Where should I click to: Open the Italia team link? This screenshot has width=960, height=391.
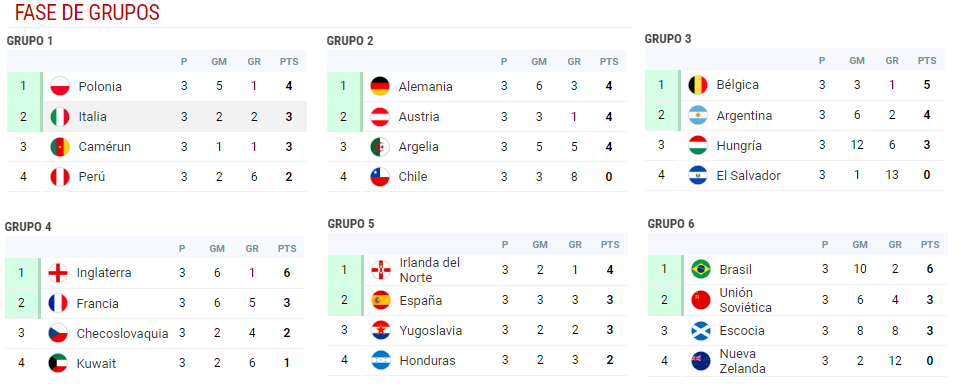click(92, 116)
